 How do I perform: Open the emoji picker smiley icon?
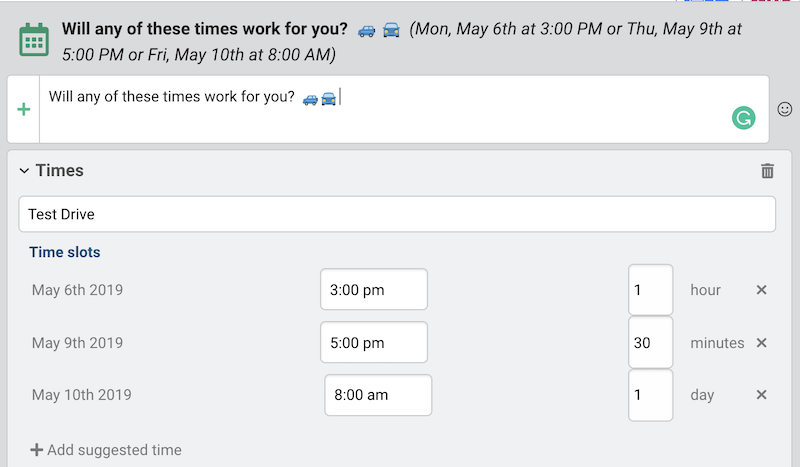(785, 109)
